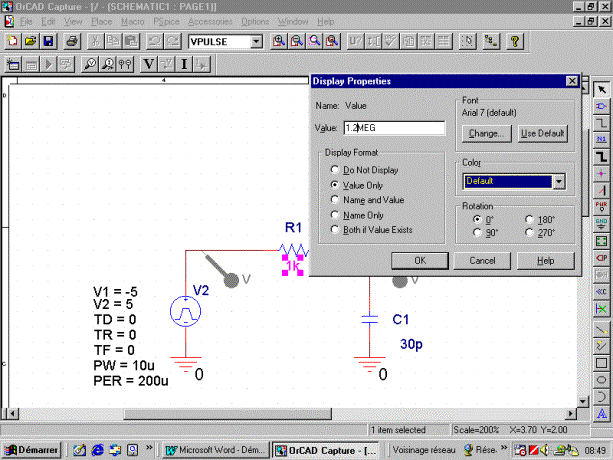Viewport: 613px width, 460px height.
Task: Print the schematic using the printer icon
Action: coord(72,41)
